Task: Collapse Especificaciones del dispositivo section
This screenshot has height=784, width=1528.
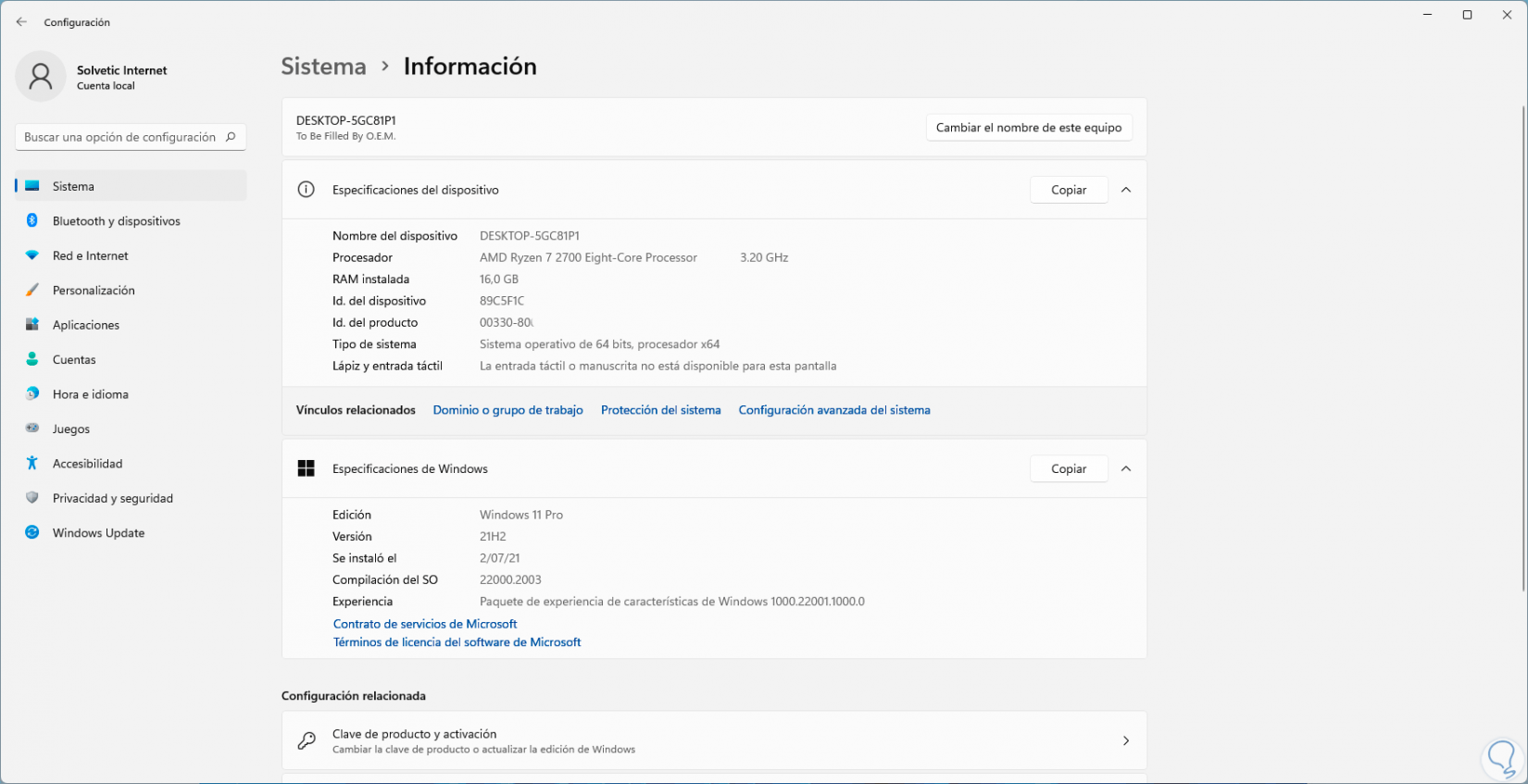Action: click(x=1126, y=190)
